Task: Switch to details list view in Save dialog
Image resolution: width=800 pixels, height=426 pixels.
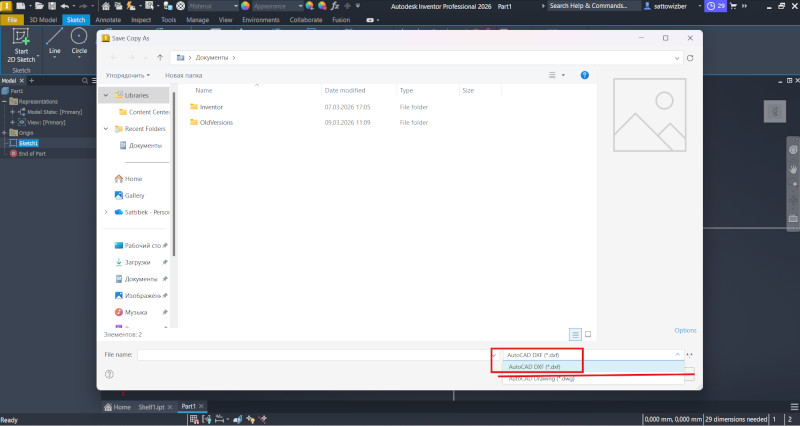Action: tap(575, 334)
